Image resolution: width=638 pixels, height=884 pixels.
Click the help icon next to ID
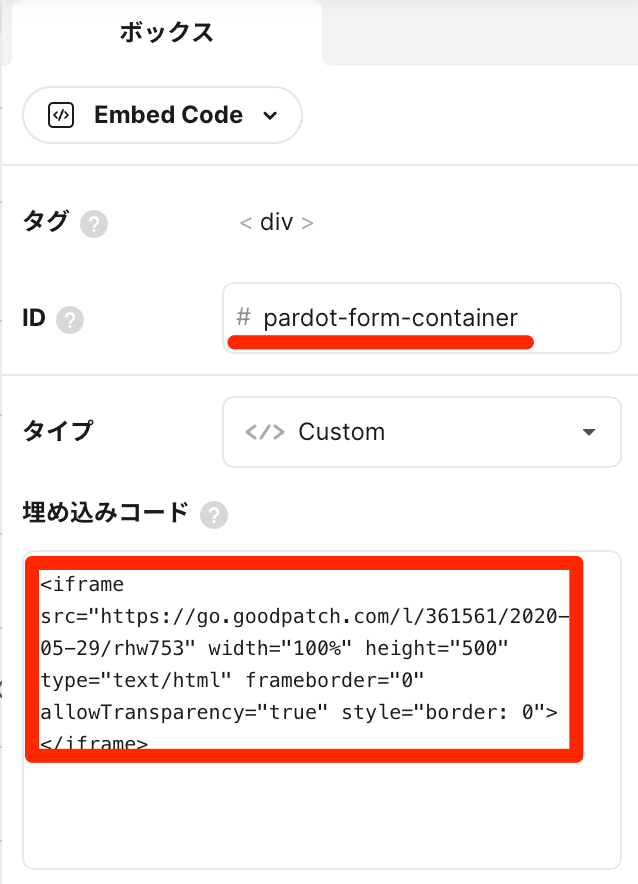(70, 320)
